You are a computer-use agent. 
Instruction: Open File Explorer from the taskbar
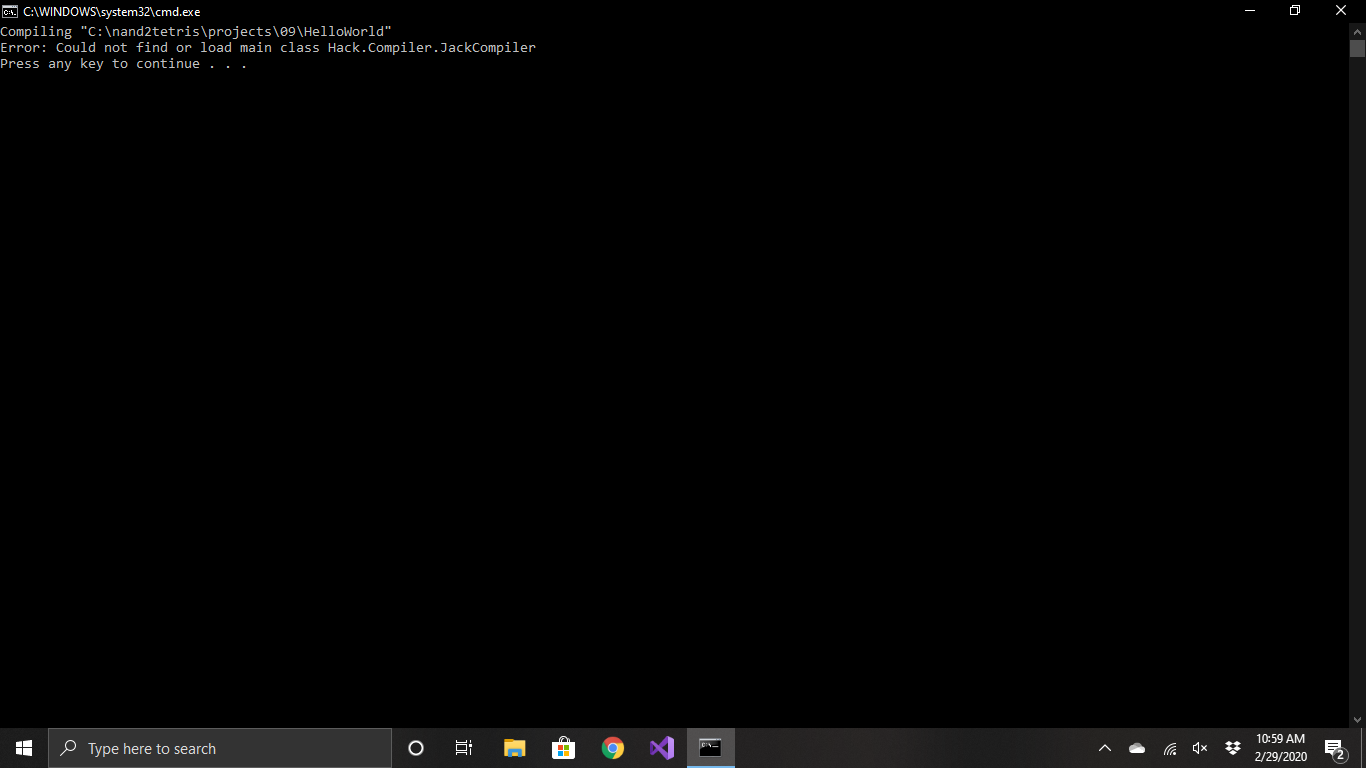click(515, 748)
